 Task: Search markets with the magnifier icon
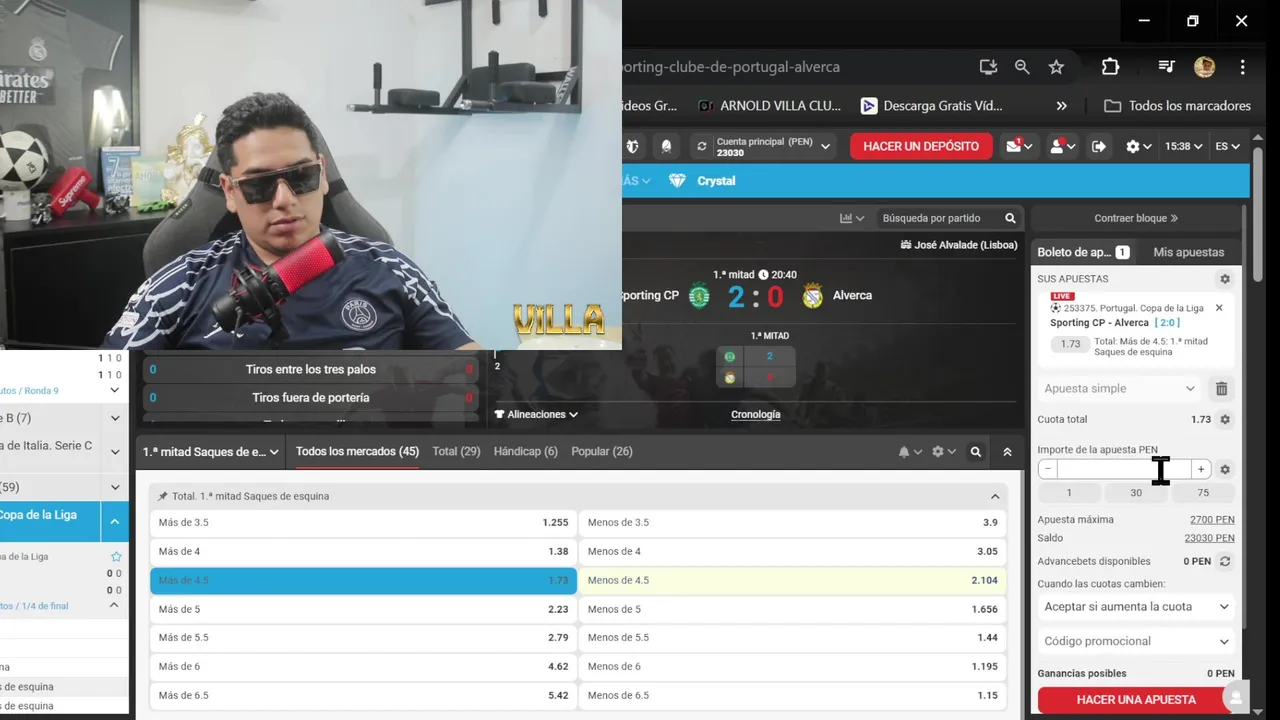pos(976,452)
